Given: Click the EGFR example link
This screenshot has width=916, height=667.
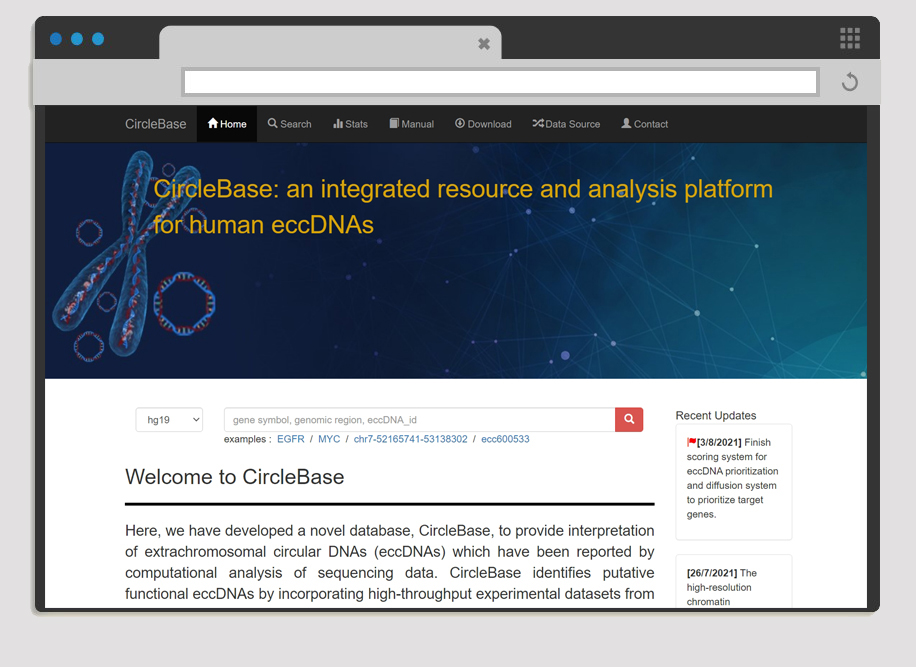Looking at the screenshot, I should (x=290, y=439).
